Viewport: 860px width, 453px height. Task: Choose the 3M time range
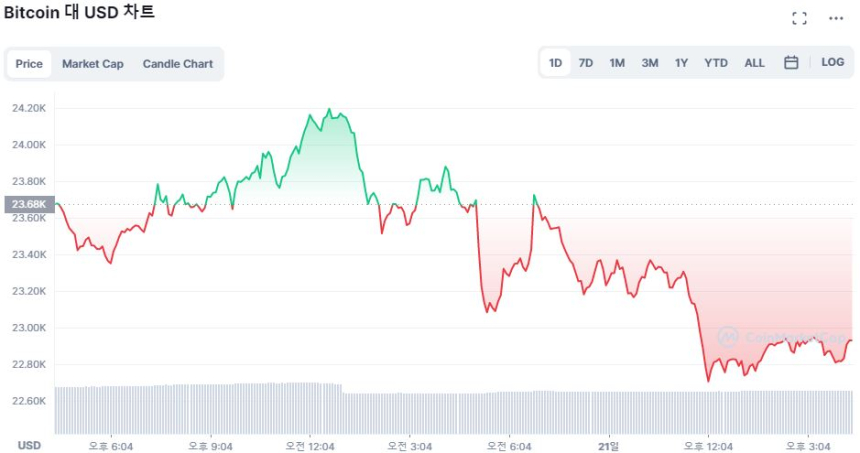click(x=650, y=63)
